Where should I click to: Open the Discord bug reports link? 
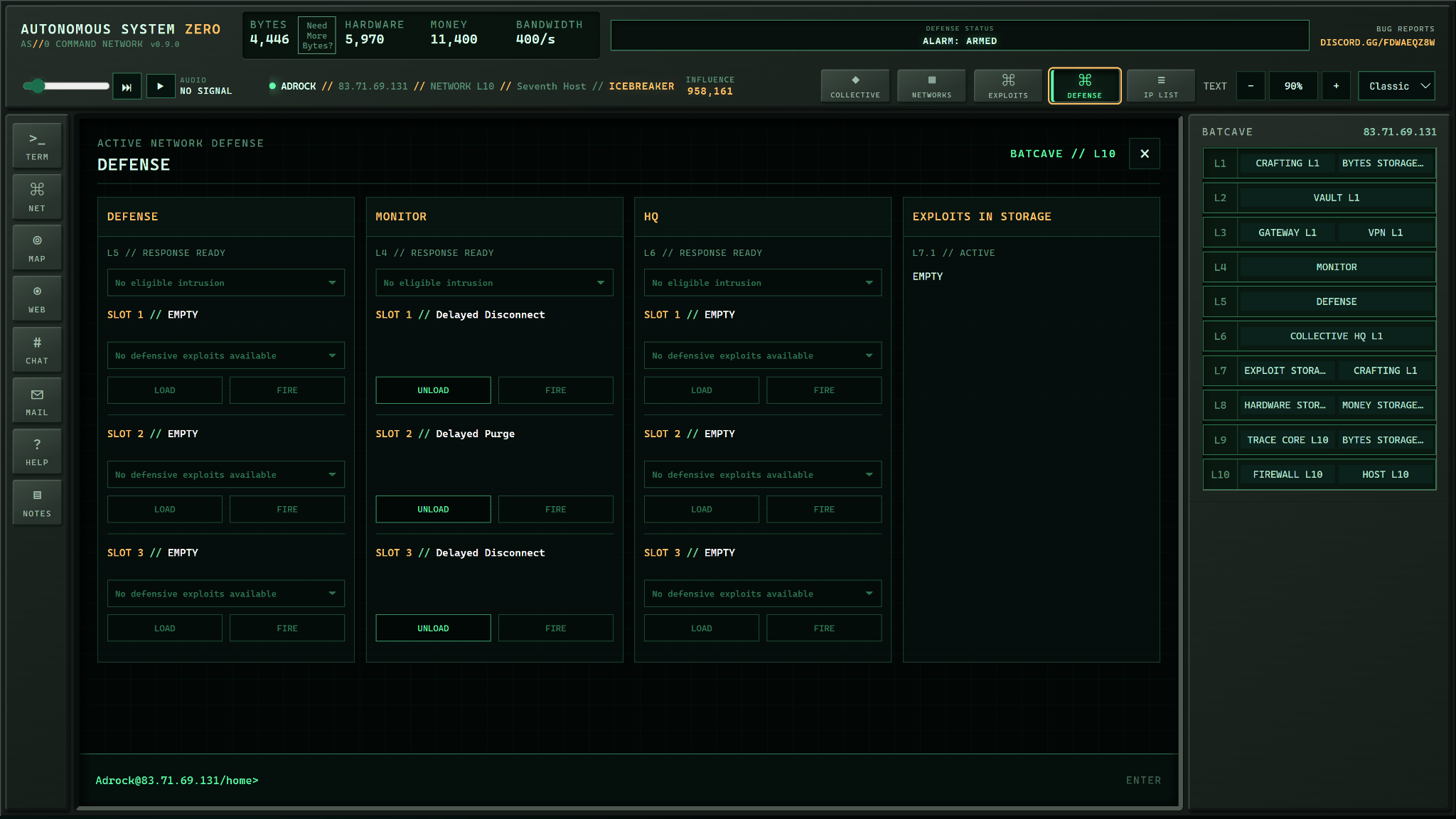tap(1377, 43)
